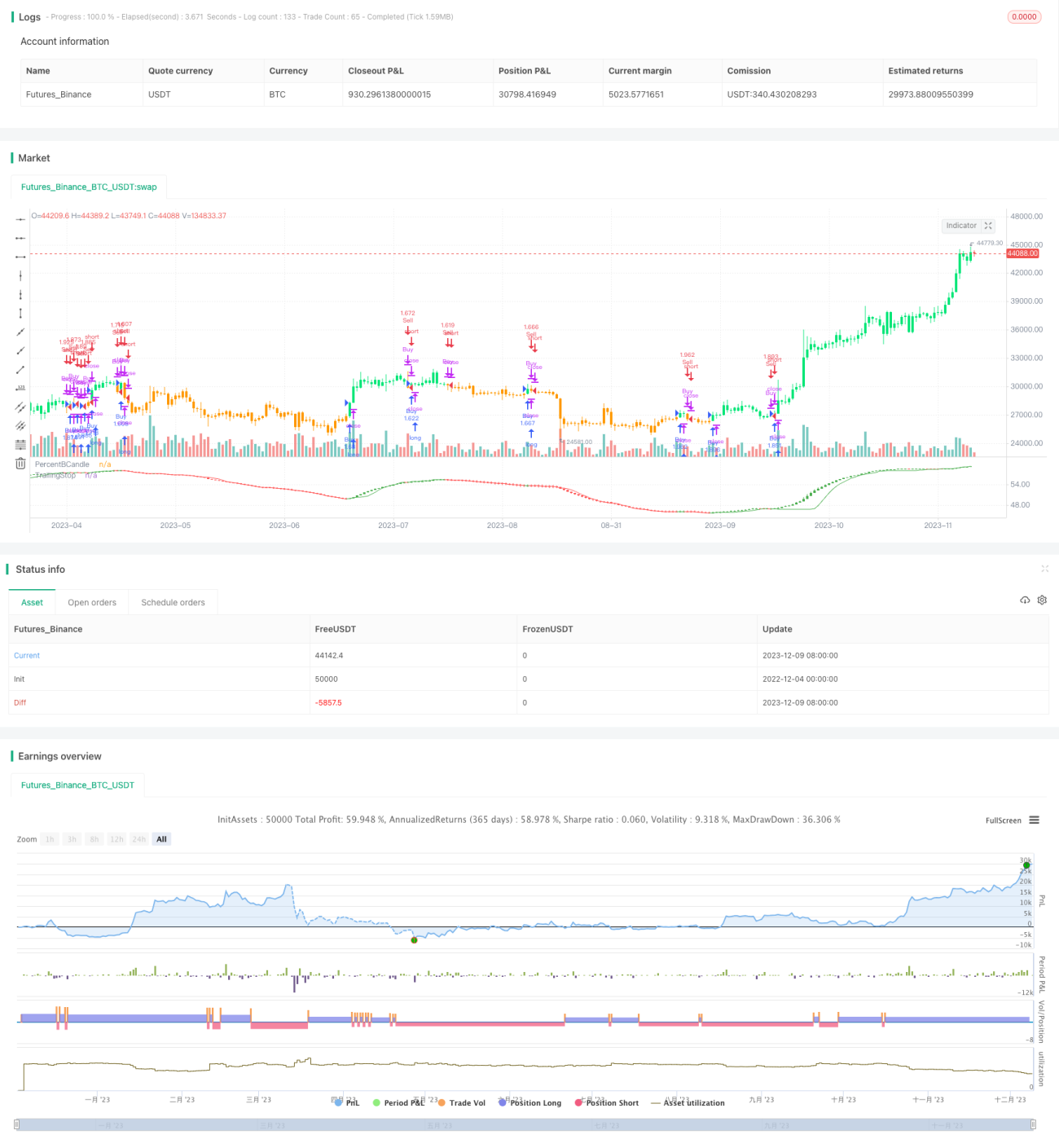The height and width of the screenshot is (1148, 1059).
Task: Click Estimated returns value 29973.88009550399
Action: click(x=930, y=95)
